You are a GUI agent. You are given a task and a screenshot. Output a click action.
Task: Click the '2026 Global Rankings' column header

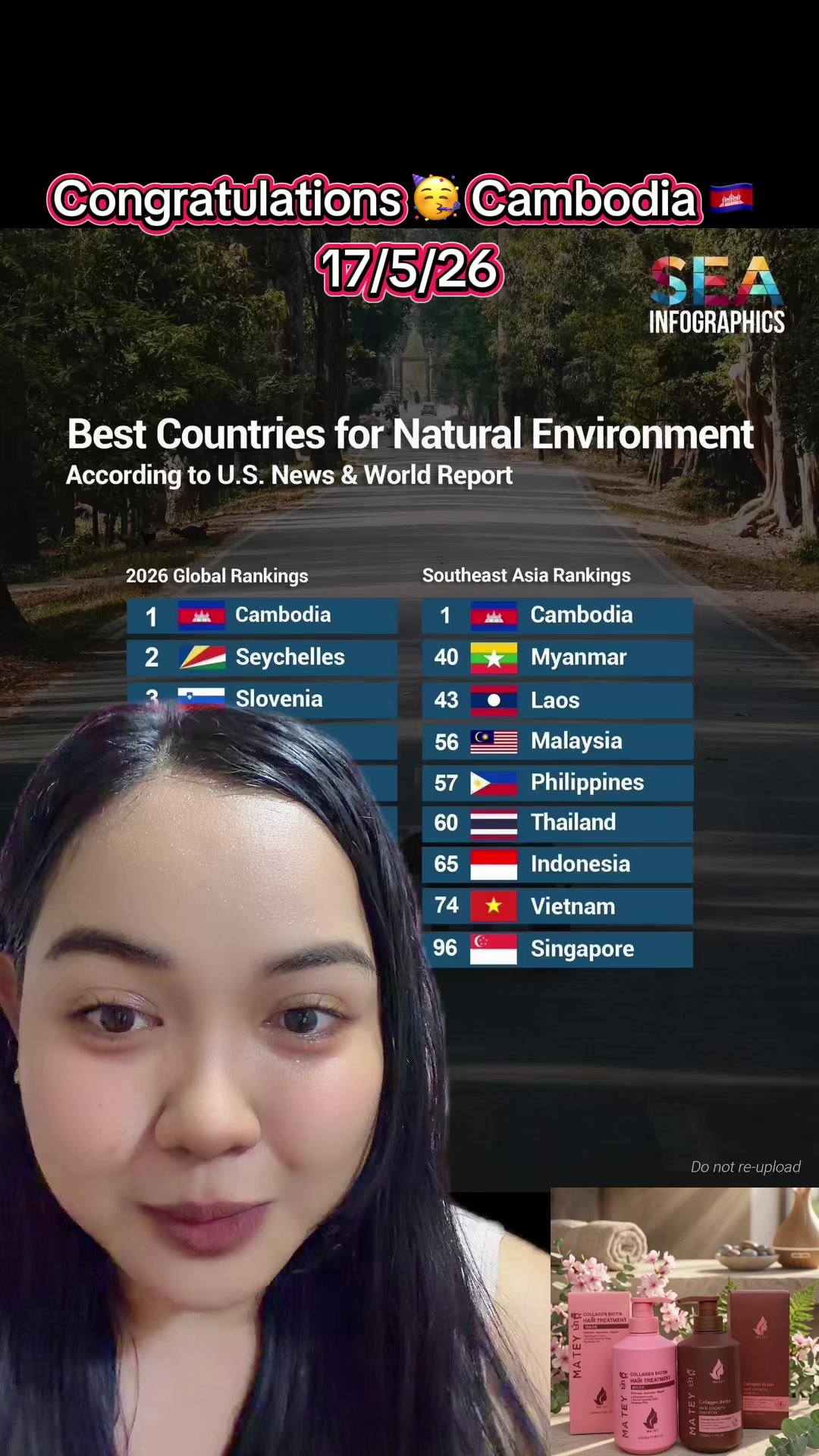click(217, 576)
